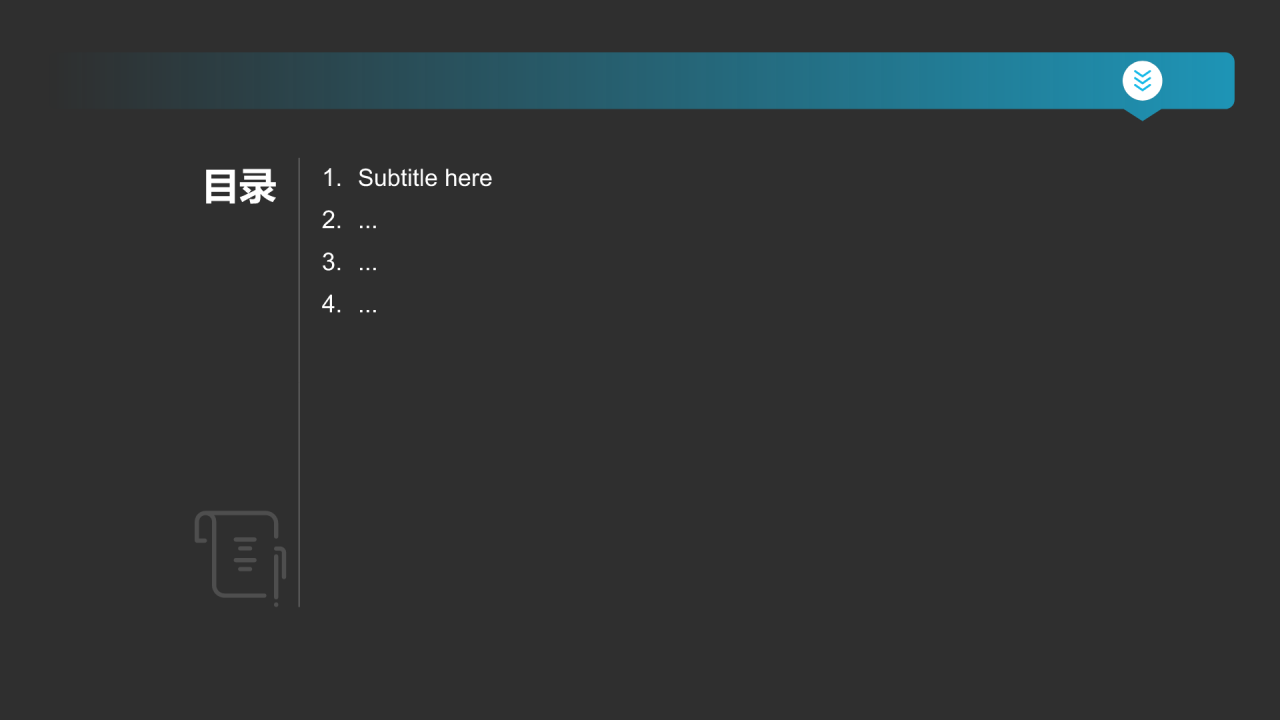Select the scroll document icon at lower left
This screenshot has width=1280, height=720.
[240, 557]
